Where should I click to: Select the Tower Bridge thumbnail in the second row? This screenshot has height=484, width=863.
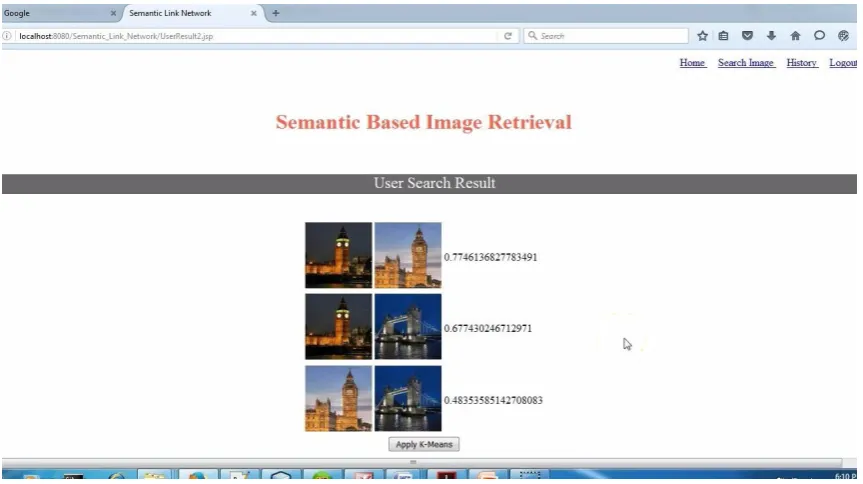[408, 327]
